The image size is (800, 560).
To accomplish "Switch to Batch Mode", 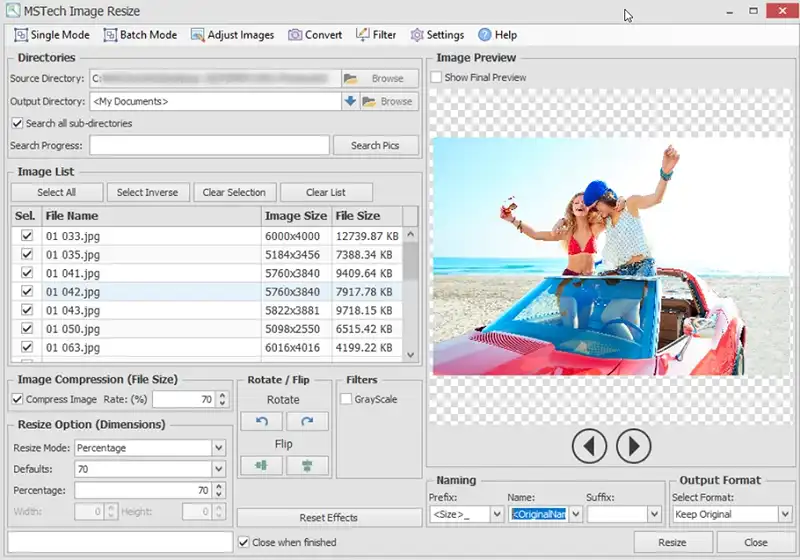I will [x=141, y=35].
